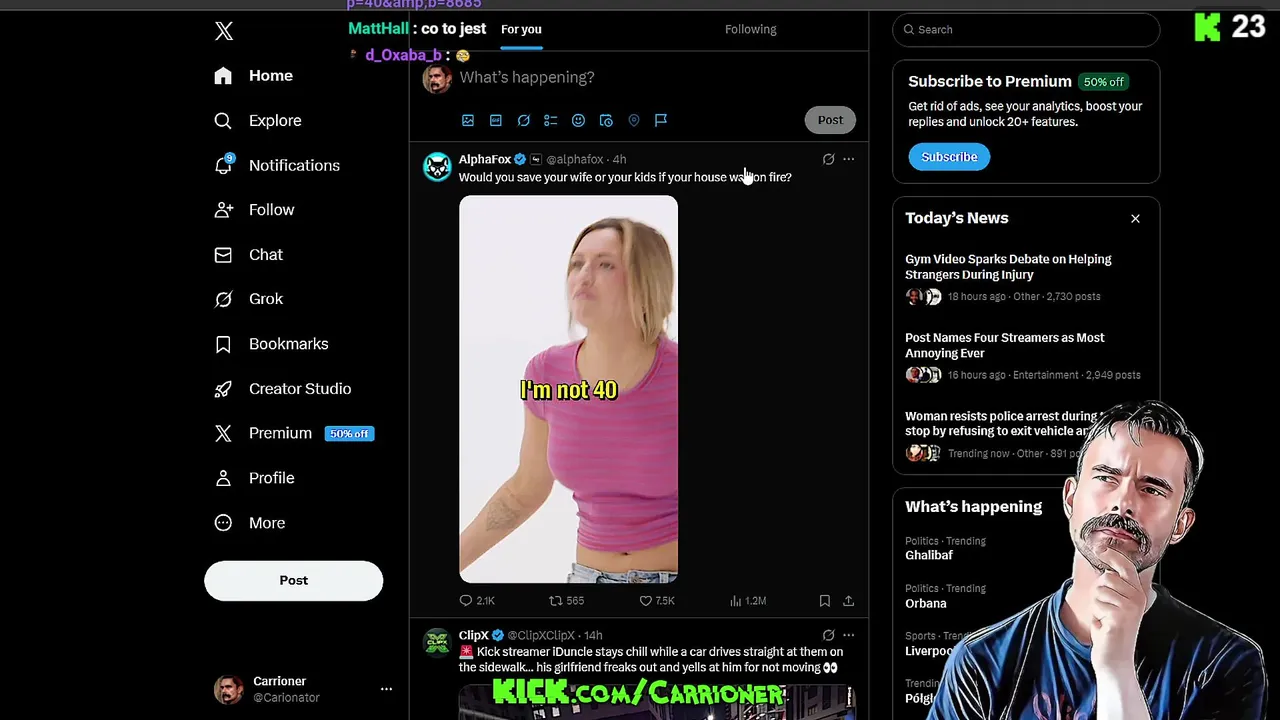Bookmark the AlphaFox post
Image resolution: width=1280 pixels, height=720 pixels.
(x=825, y=601)
